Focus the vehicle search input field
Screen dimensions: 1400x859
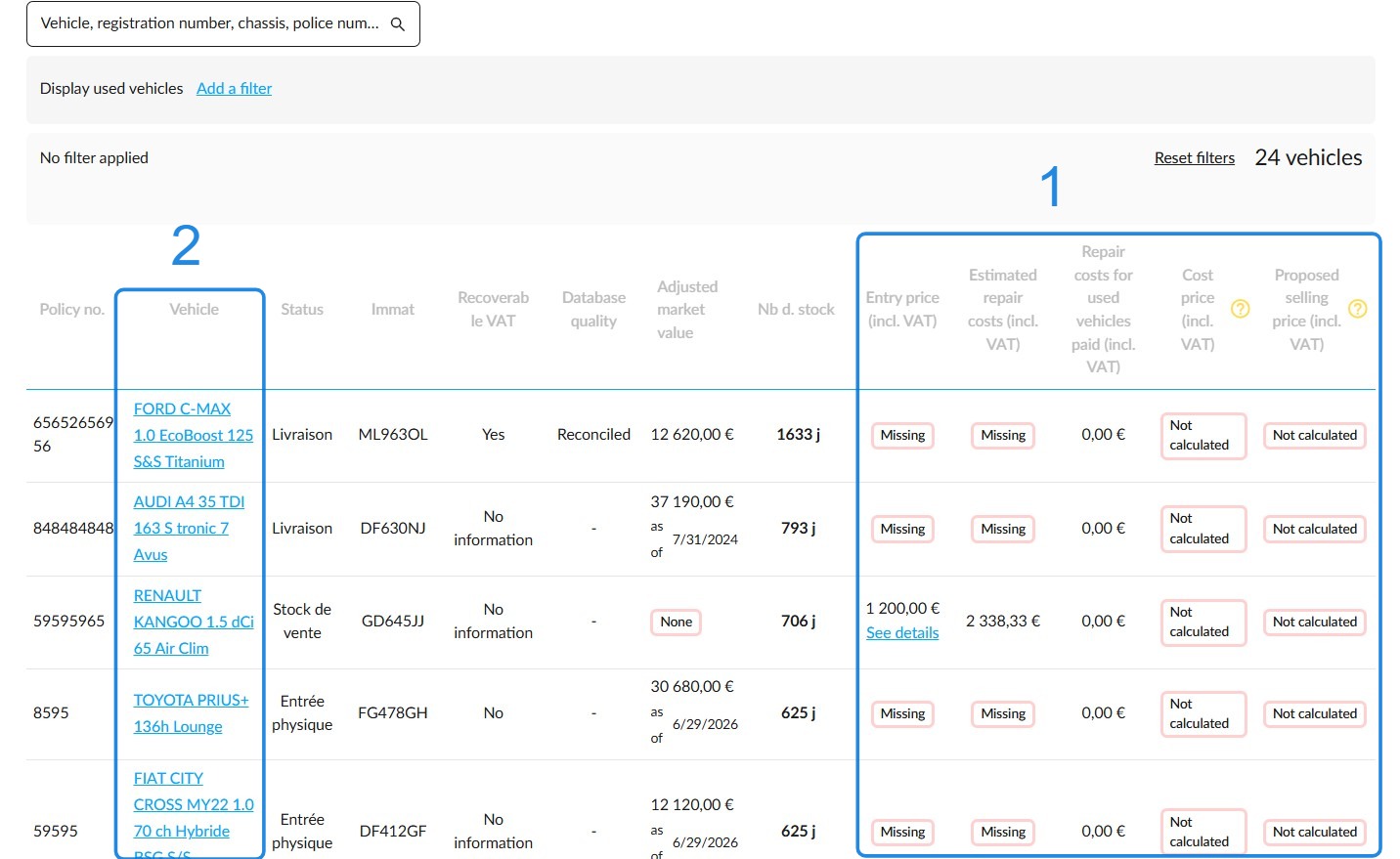223,23
